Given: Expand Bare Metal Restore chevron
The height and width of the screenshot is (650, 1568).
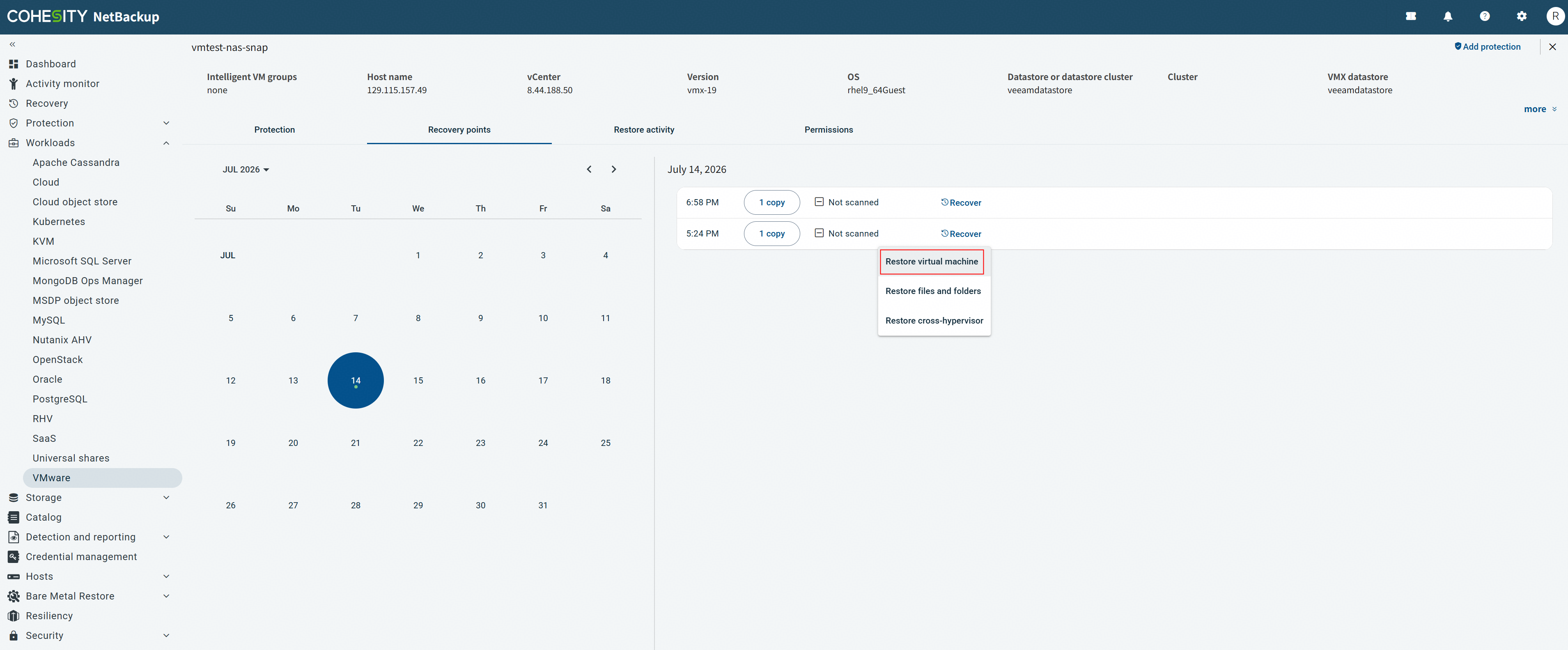Looking at the screenshot, I should [x=166, y=597].
